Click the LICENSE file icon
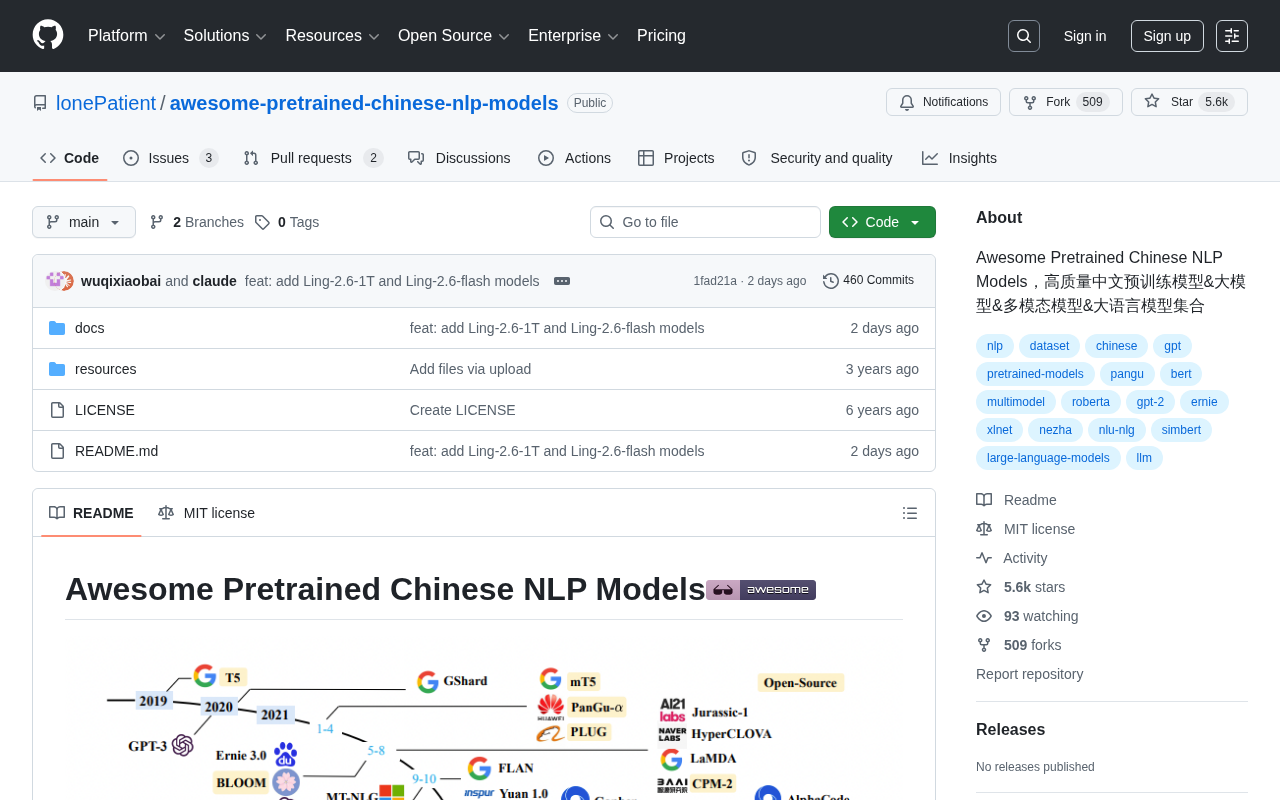The width and height of the screenshot is (1280, 800). 57,410
